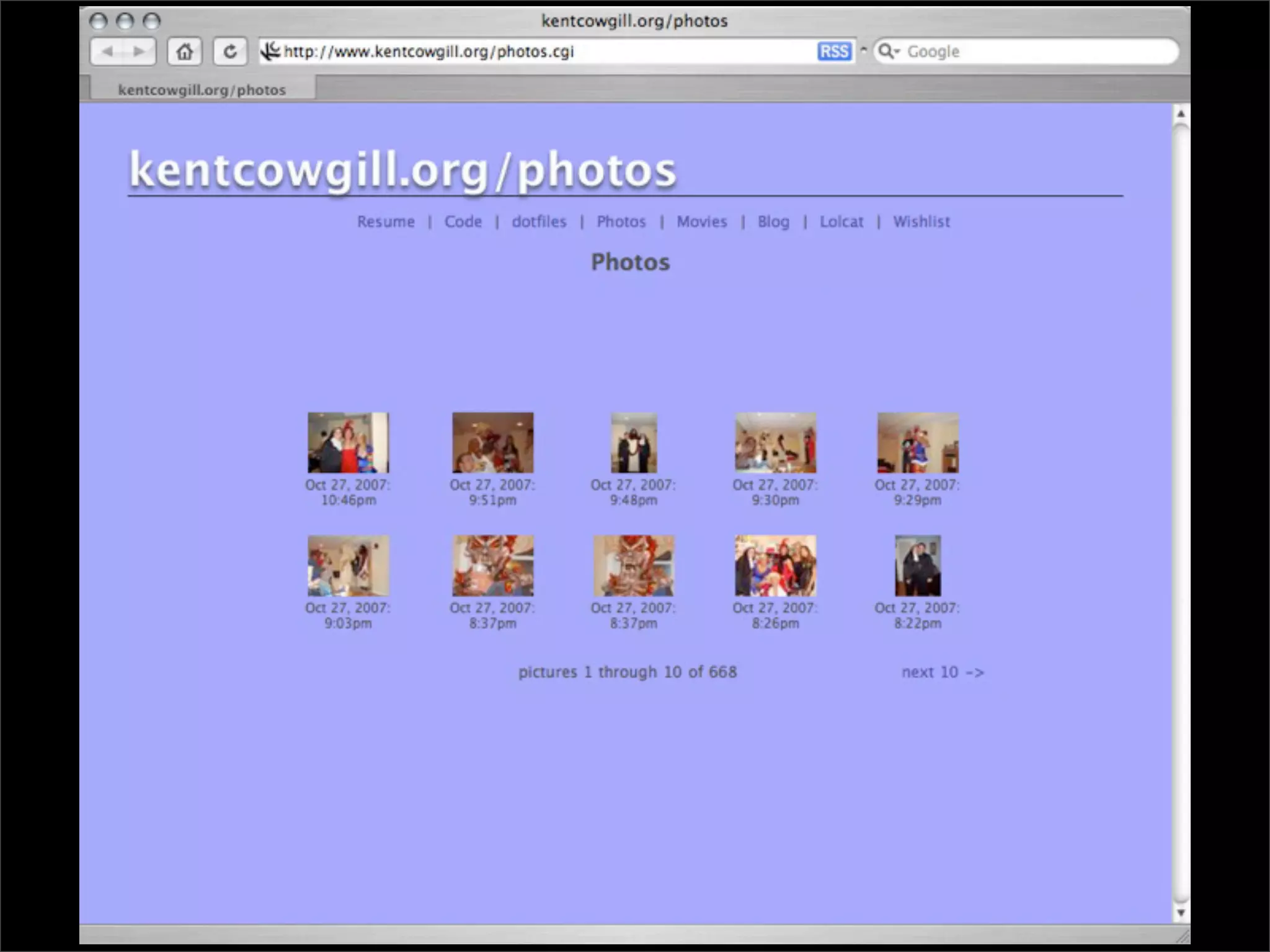1270x952 pixels.
Task: Click the scrollbar up arrow
Action: pyautogui.click(x=1181, y=113)
